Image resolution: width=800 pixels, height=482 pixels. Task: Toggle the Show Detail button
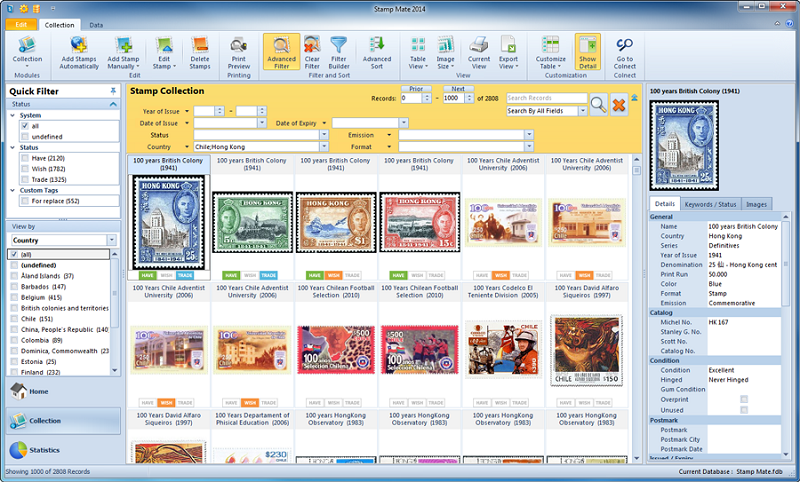coord(588,52)
